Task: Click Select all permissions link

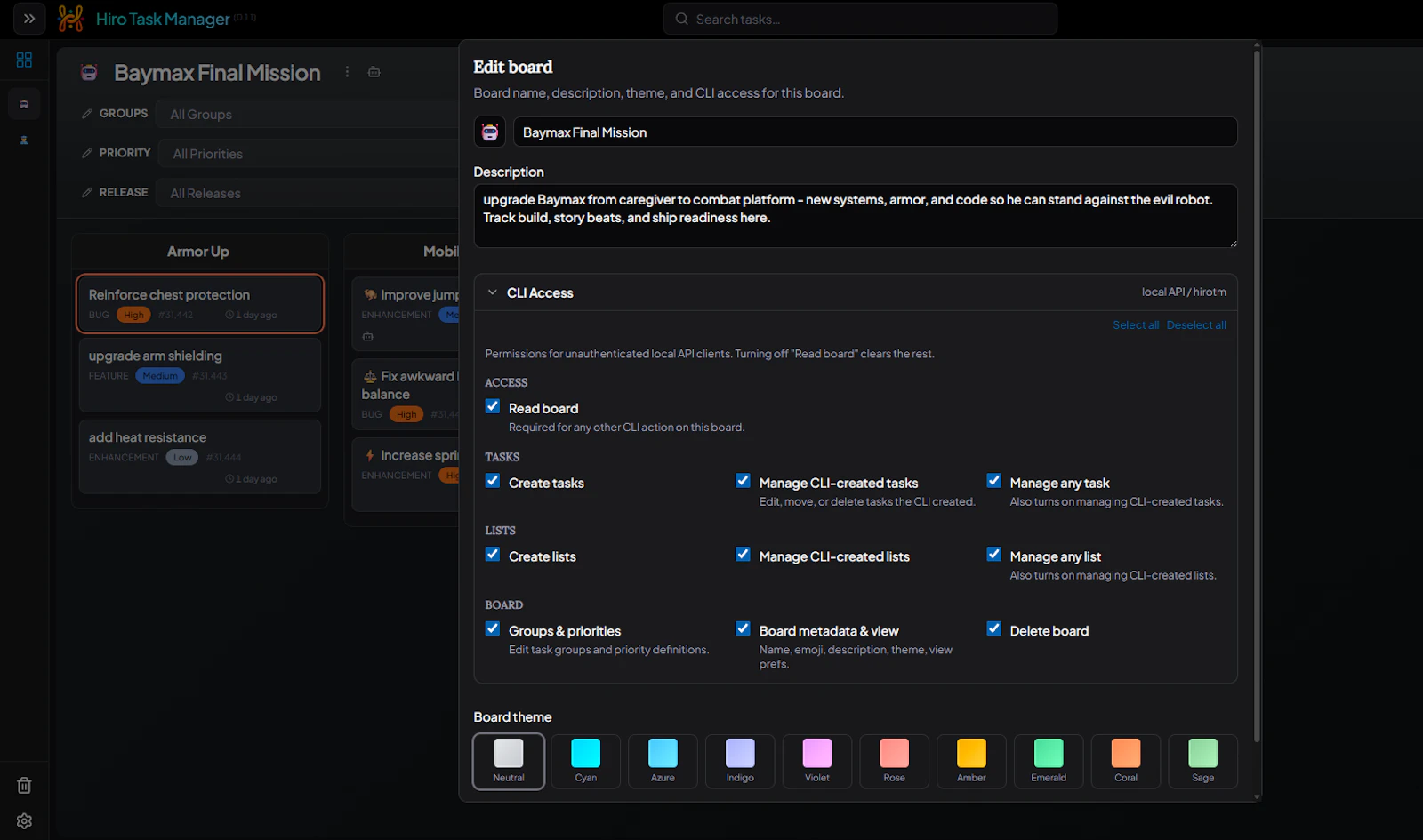Action: 1136,325
